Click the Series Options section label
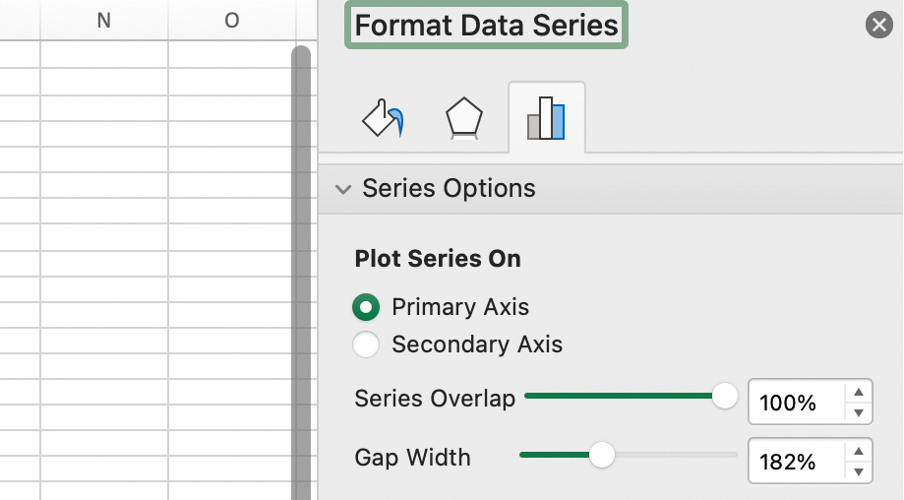This screenshot has height=500, width=904. pyautogui.click(x=449, y=189)
